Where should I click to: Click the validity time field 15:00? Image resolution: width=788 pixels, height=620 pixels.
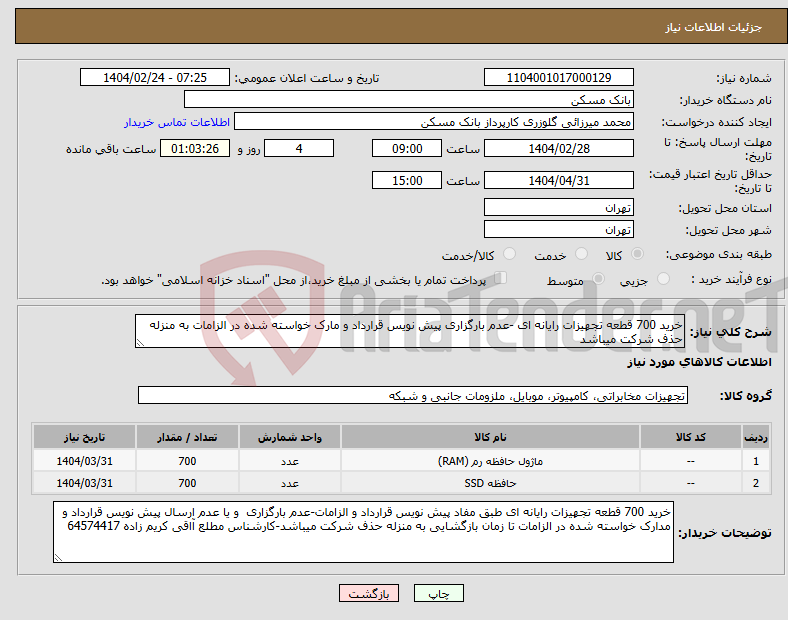click(407, 180)
